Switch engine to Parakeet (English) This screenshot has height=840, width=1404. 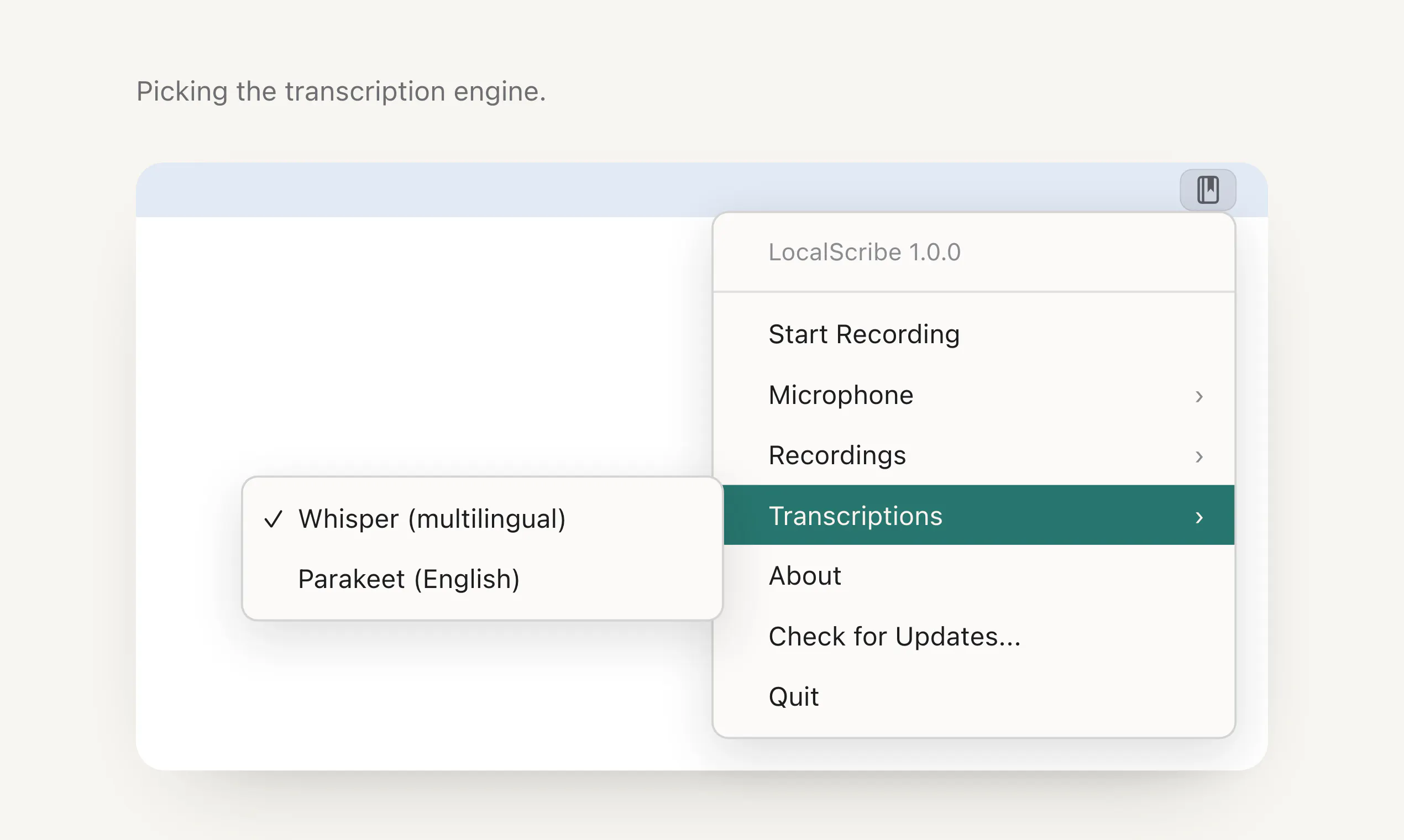point(483,579)
